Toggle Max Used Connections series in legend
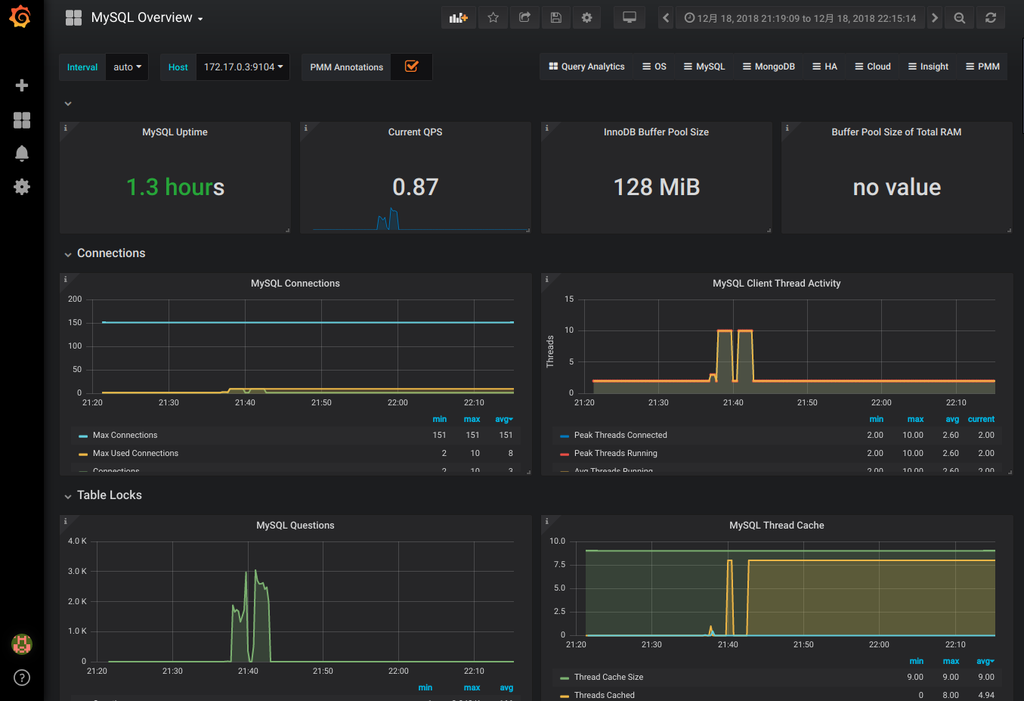Viewport: 1024px width, 701px height. point(135,453)
